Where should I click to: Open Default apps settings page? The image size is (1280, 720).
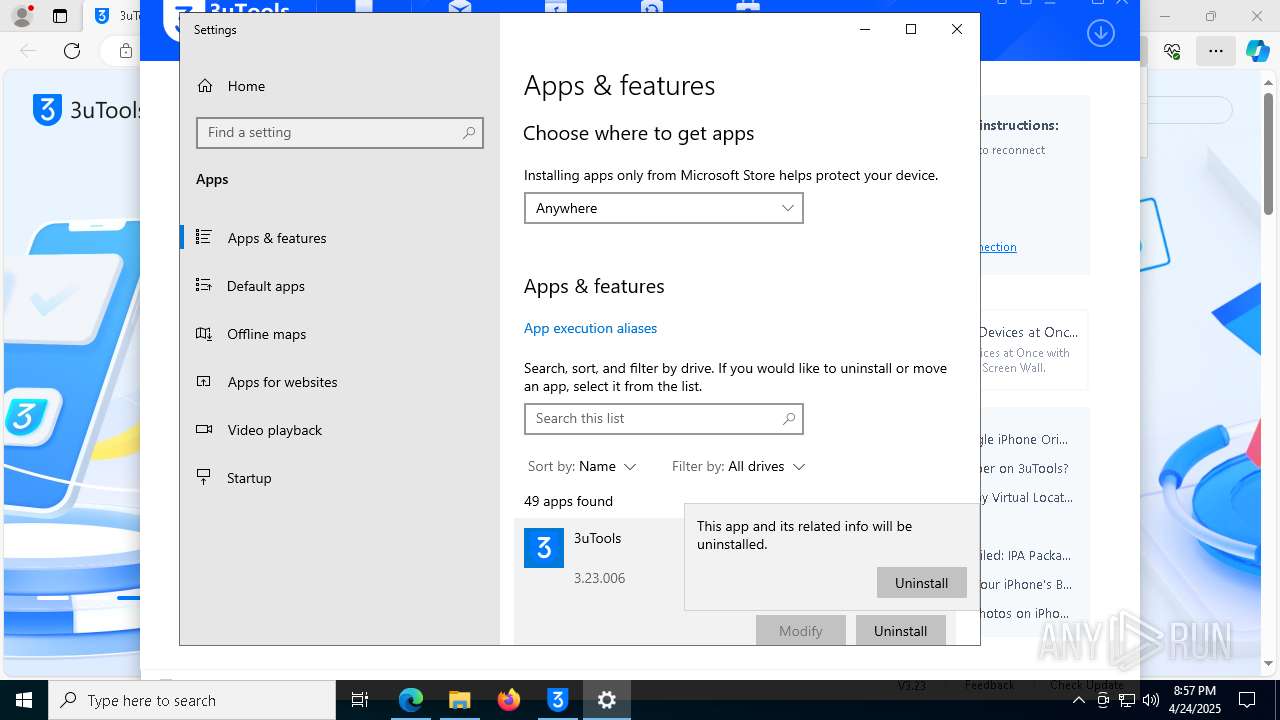click(x=340, y=286)
